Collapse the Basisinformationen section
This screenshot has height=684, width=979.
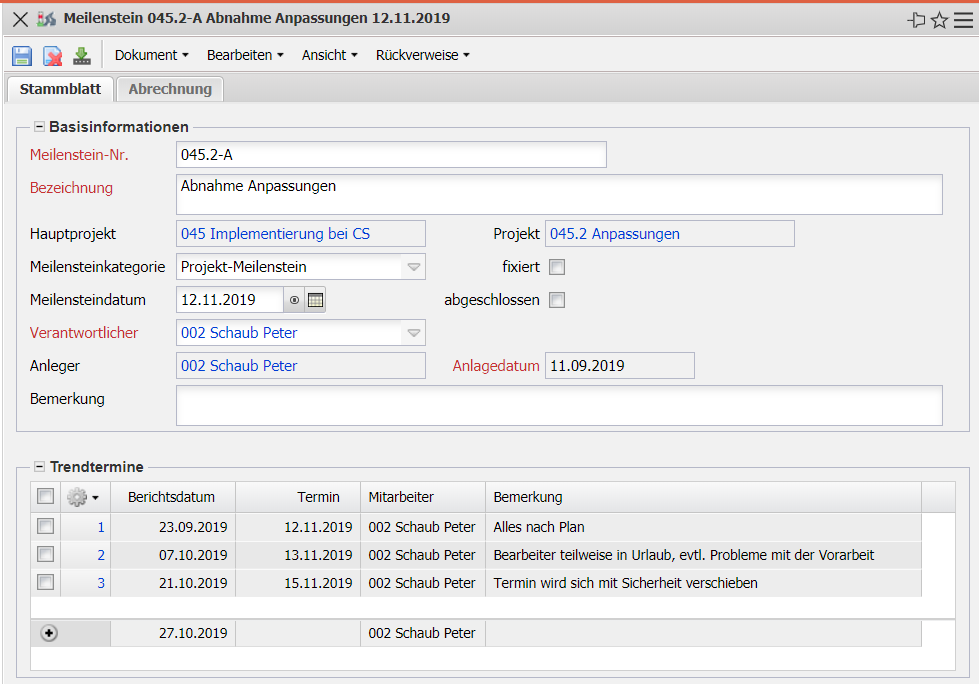(x=39, y=127)
